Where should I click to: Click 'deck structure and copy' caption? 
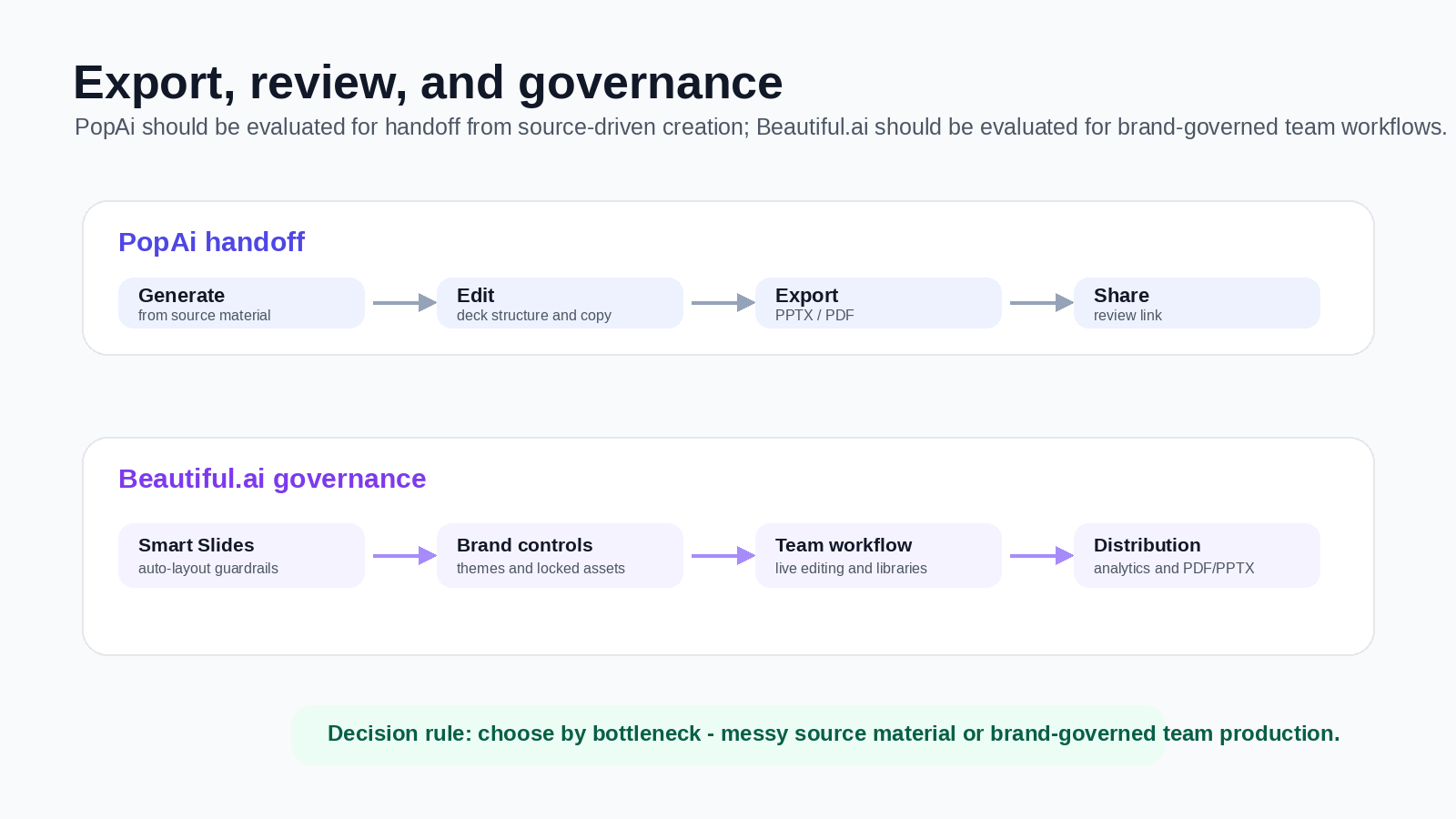tap(534, 316)
